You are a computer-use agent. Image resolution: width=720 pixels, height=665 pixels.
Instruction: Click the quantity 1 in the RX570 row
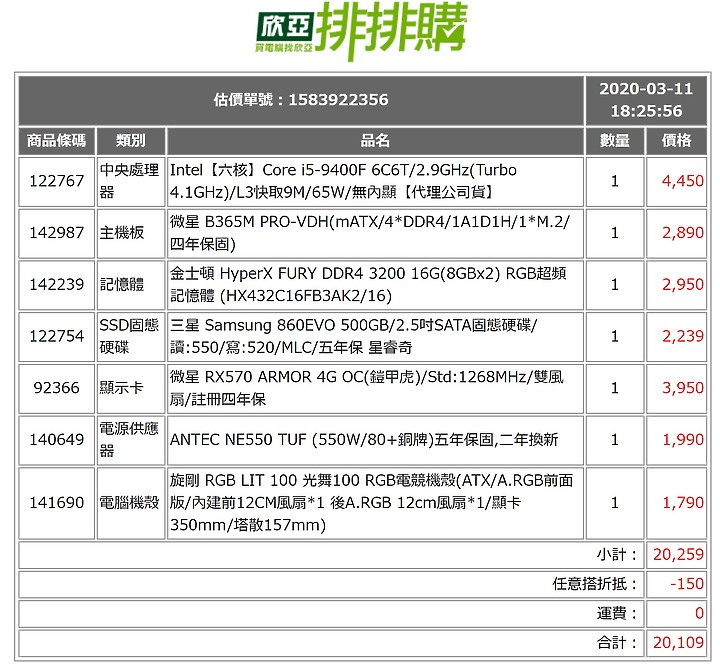(x=615, y=389)
